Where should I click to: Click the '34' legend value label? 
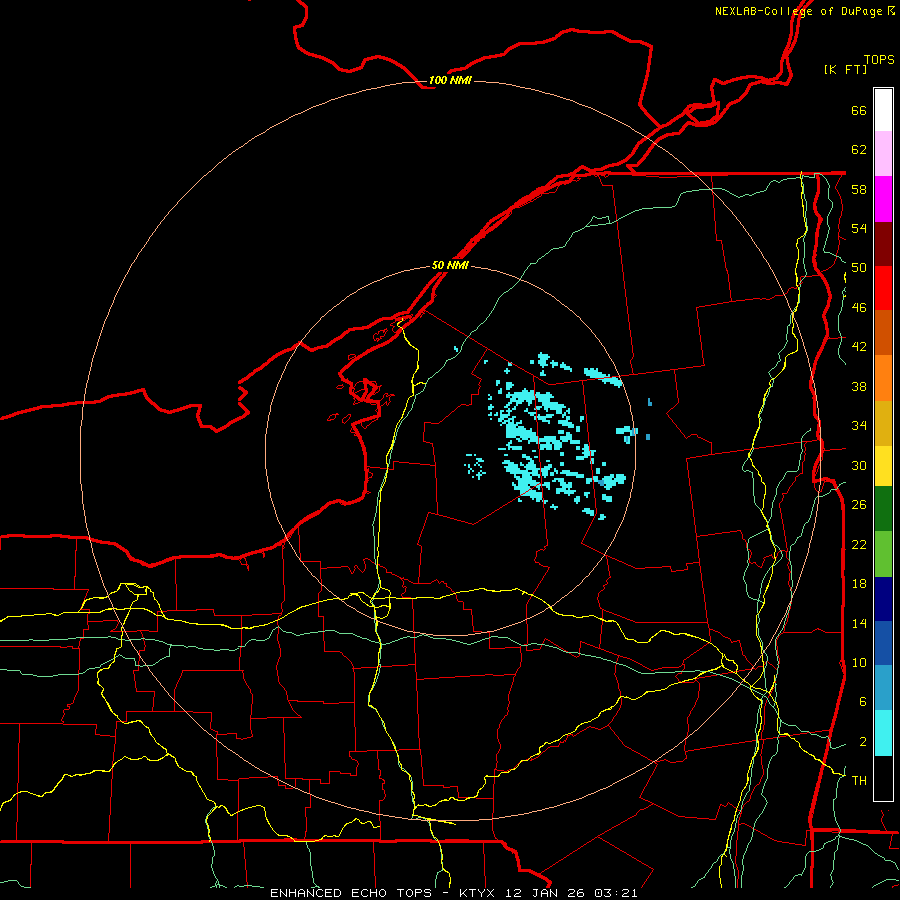[x=859, y=425]
